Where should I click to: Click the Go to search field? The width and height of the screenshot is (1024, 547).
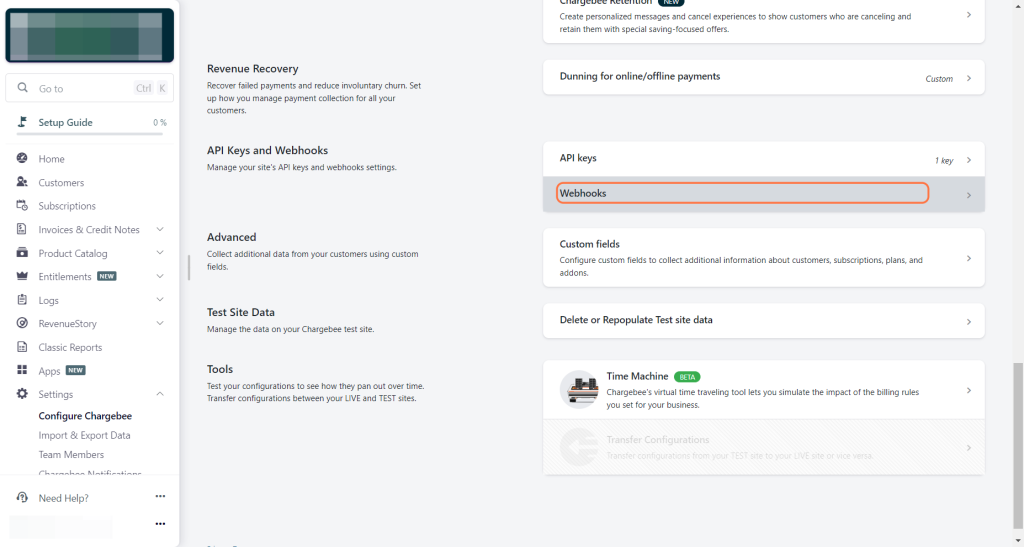tap(82, 88)
